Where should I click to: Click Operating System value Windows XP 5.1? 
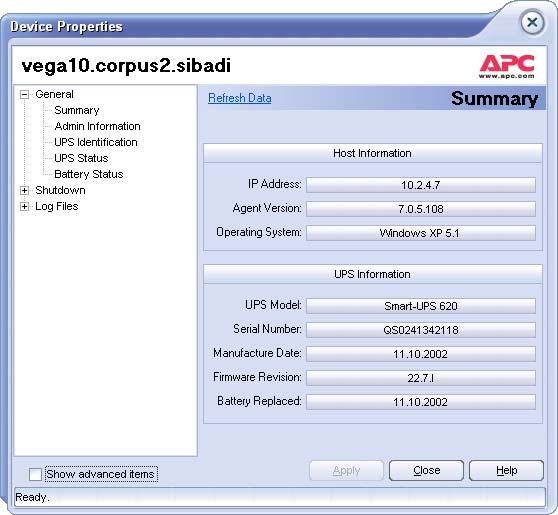(421, 233)
